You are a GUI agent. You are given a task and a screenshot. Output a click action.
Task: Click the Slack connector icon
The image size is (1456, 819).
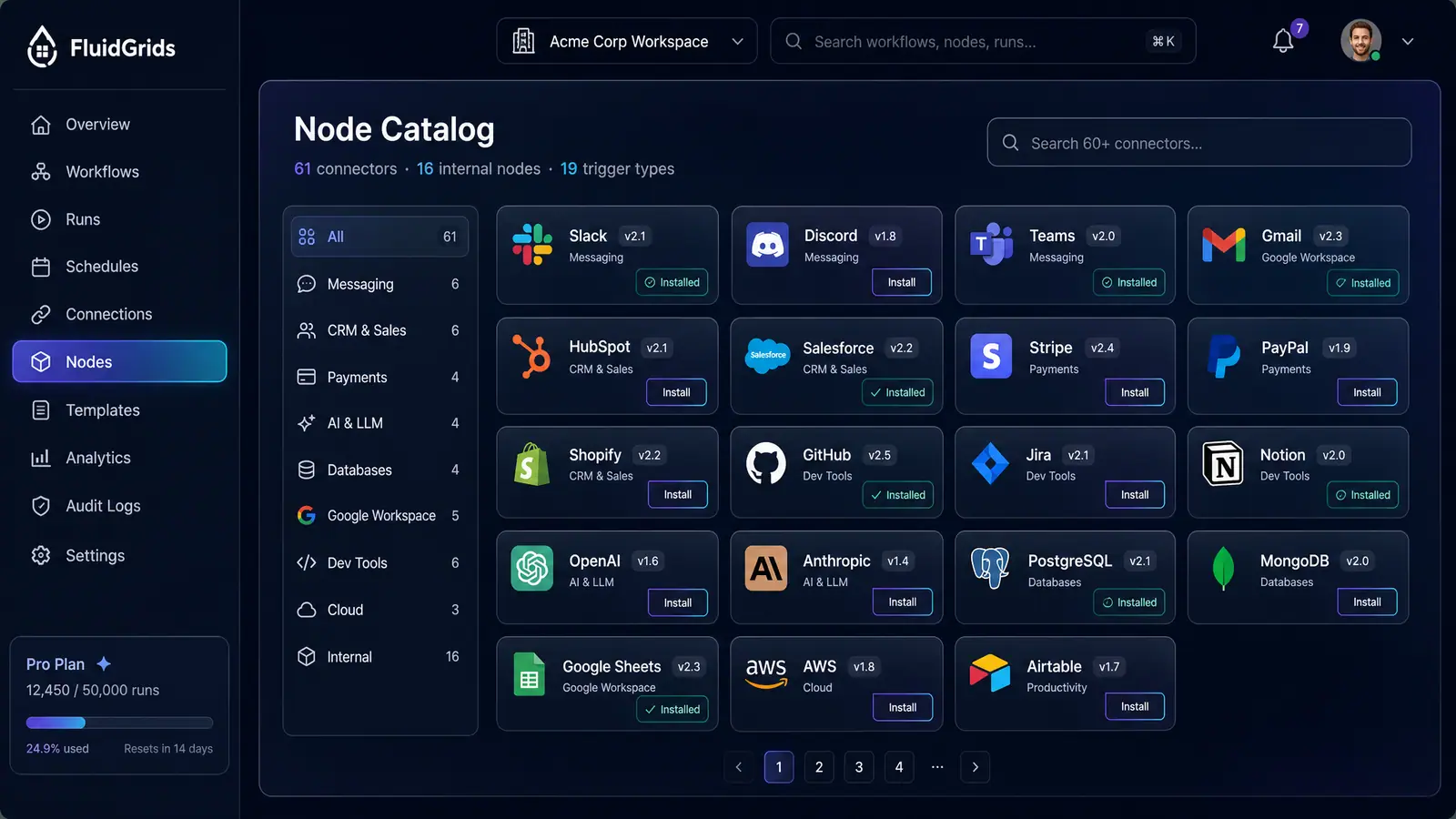532,245
